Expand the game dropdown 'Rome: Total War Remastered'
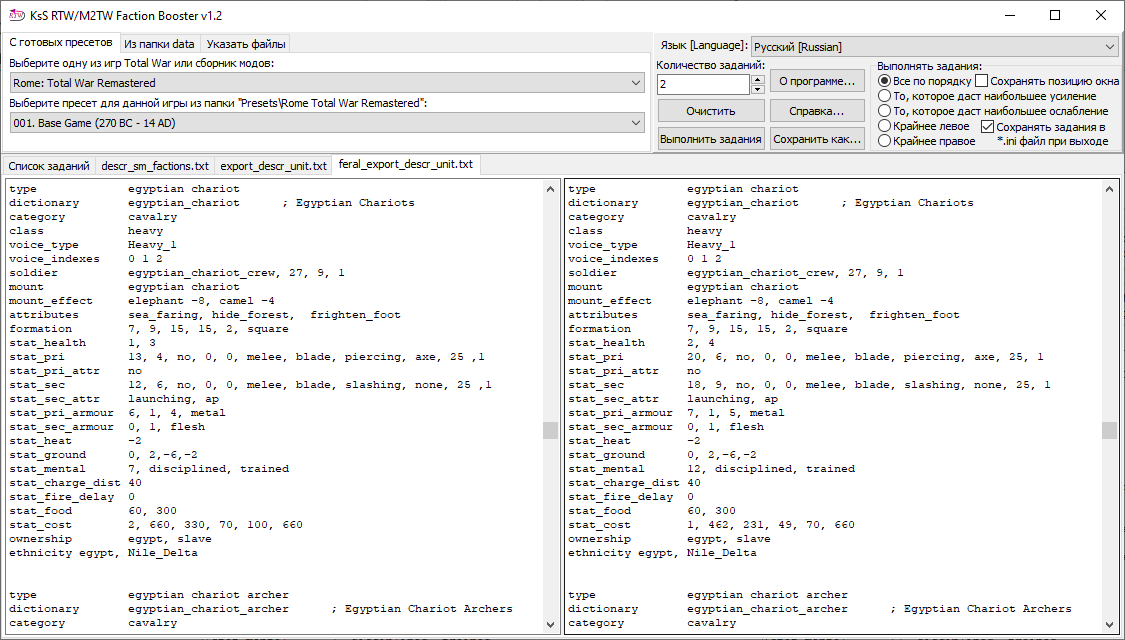Image resolution: width=1125 pixels, height=640 pixels. click(326, 83)
